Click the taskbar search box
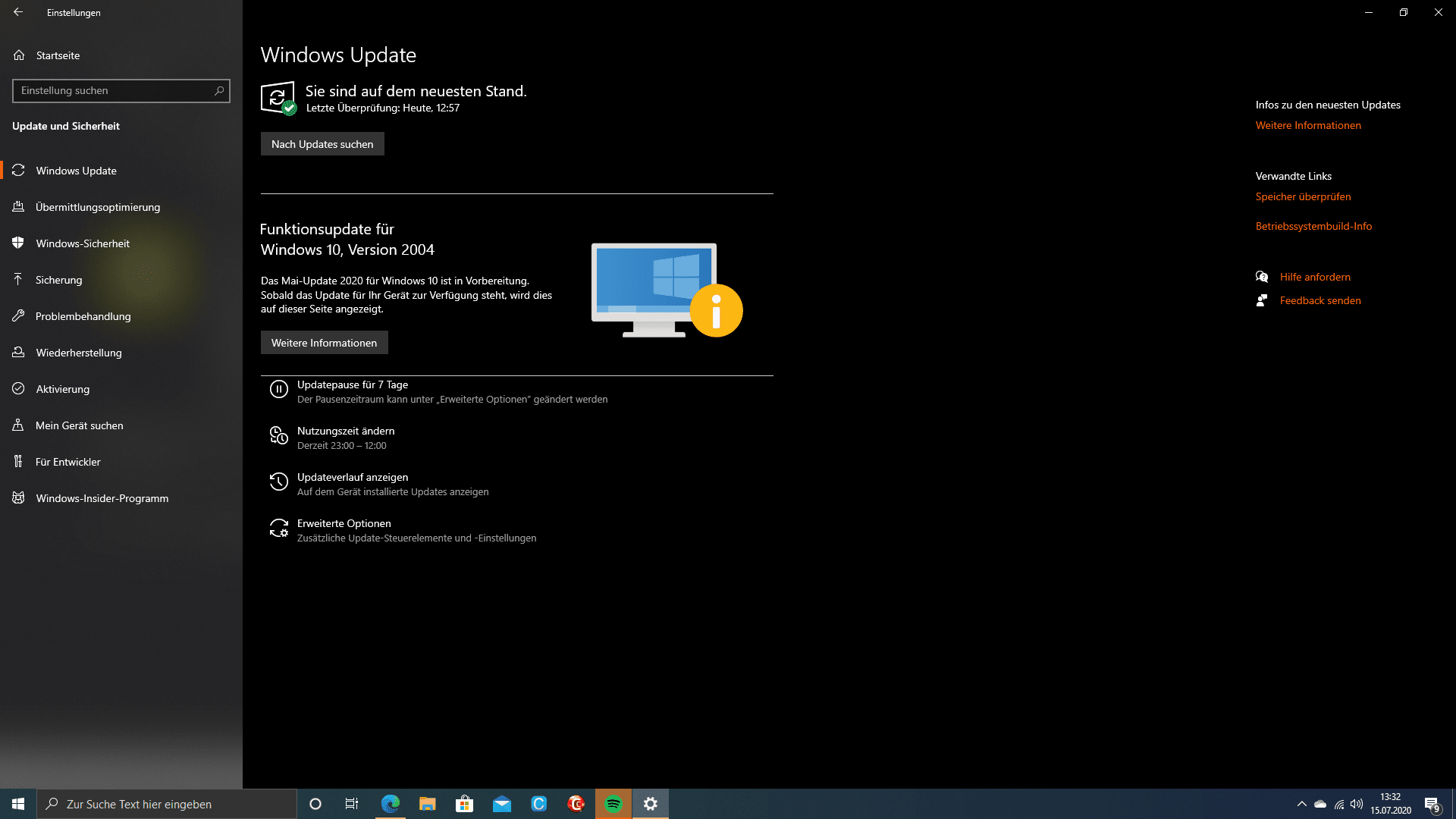1456x819 pixels. point(167,804)
